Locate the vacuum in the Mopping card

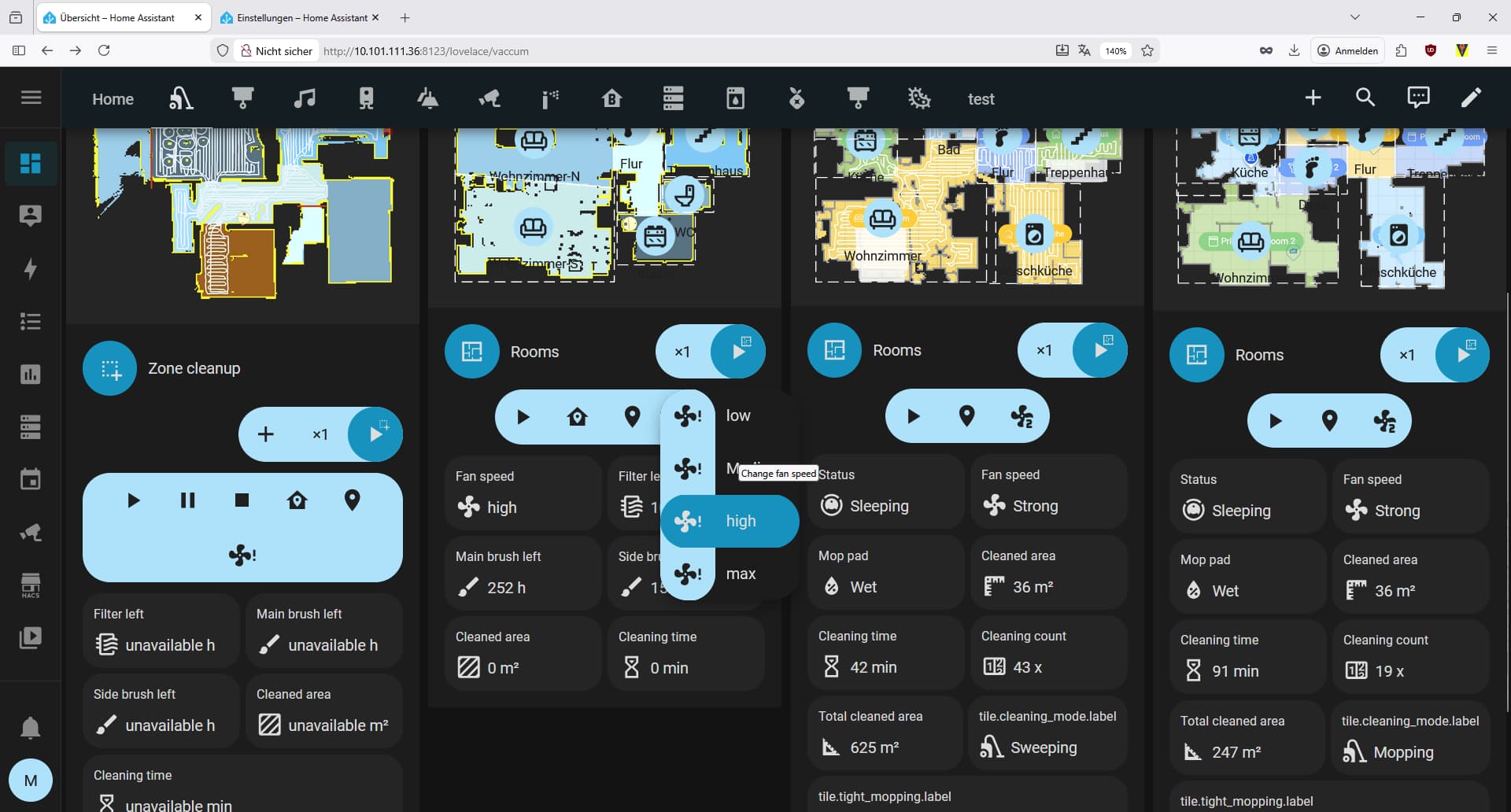pos(1329,421)
